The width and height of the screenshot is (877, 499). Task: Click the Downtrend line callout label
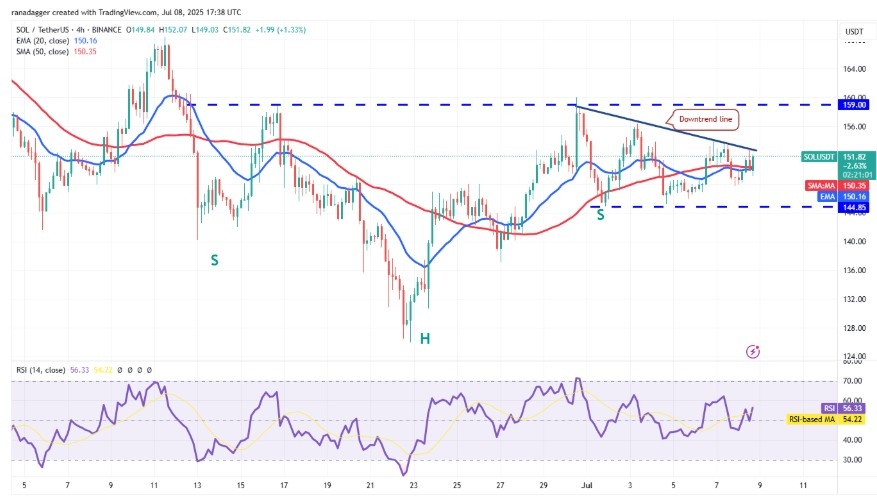705,119
